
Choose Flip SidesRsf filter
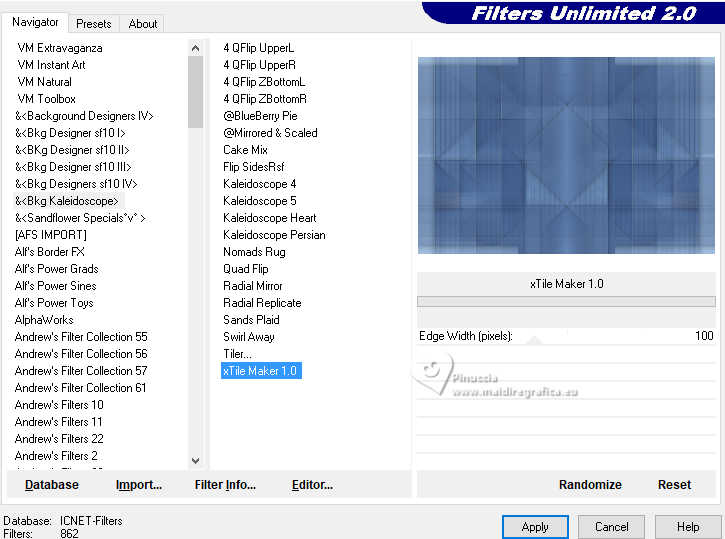[x=253, y=167]
